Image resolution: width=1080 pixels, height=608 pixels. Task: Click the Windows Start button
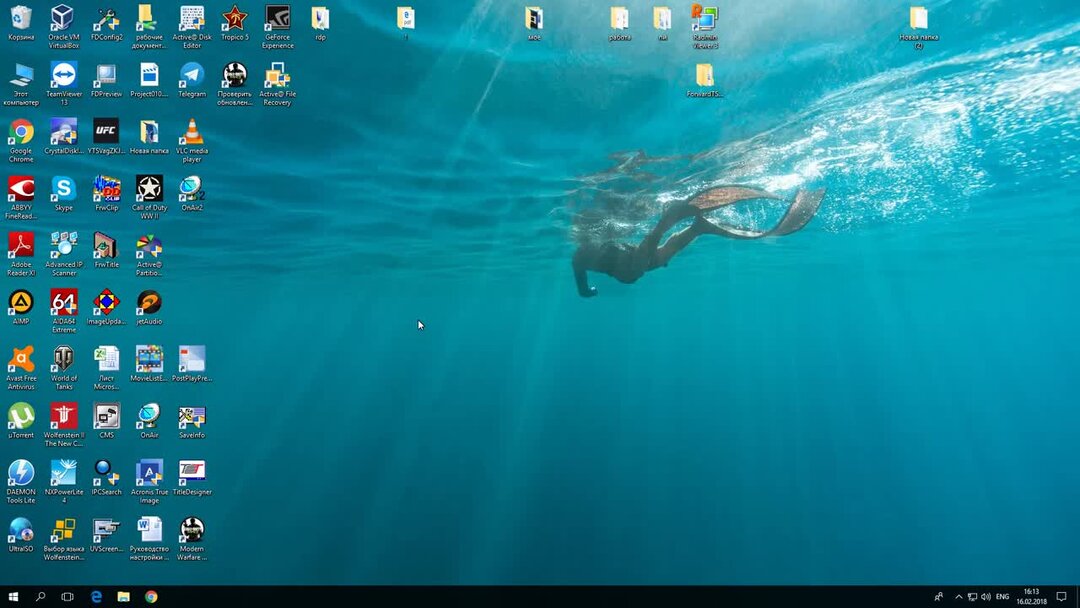coord(13,596)
